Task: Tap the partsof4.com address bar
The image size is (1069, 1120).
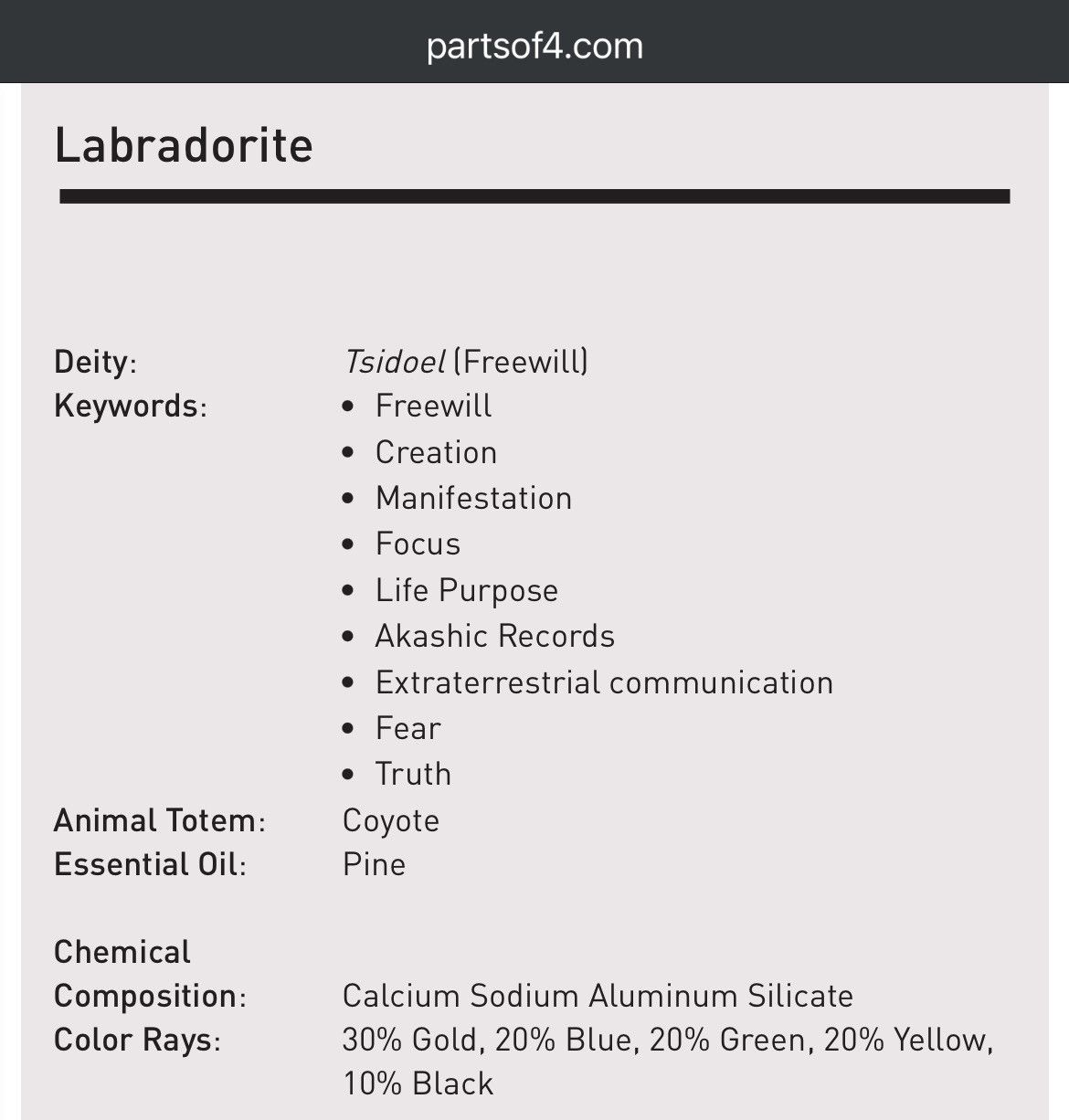Action: 534,46
